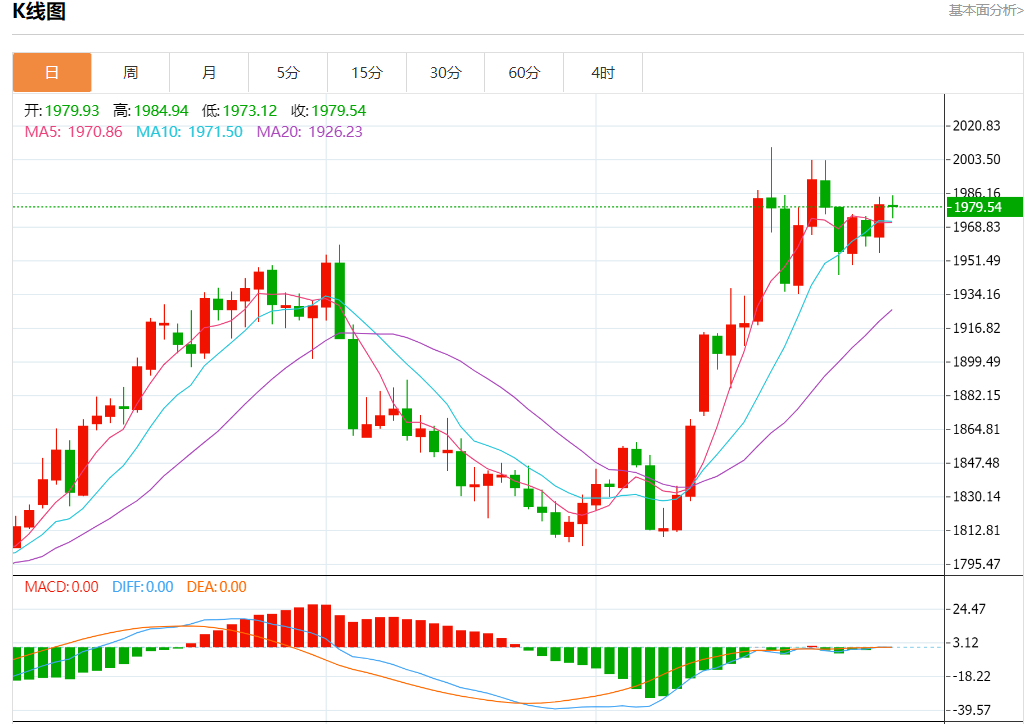Click the 1847.48 price axis label

click(977, 463)
